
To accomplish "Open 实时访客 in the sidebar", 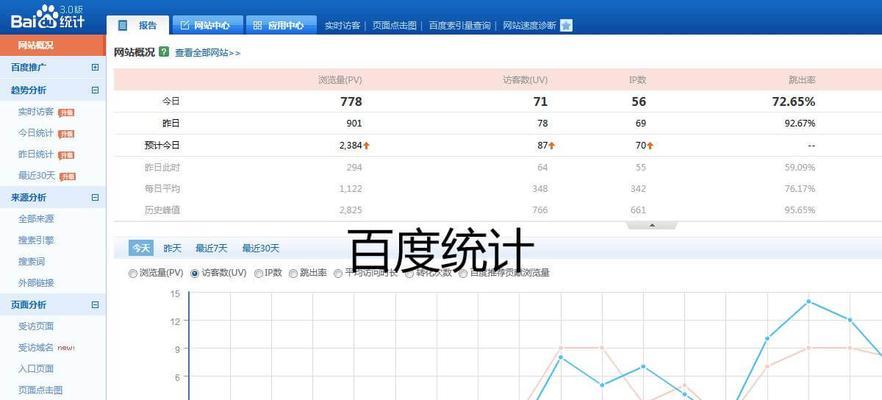I will [x=36, y=112].
